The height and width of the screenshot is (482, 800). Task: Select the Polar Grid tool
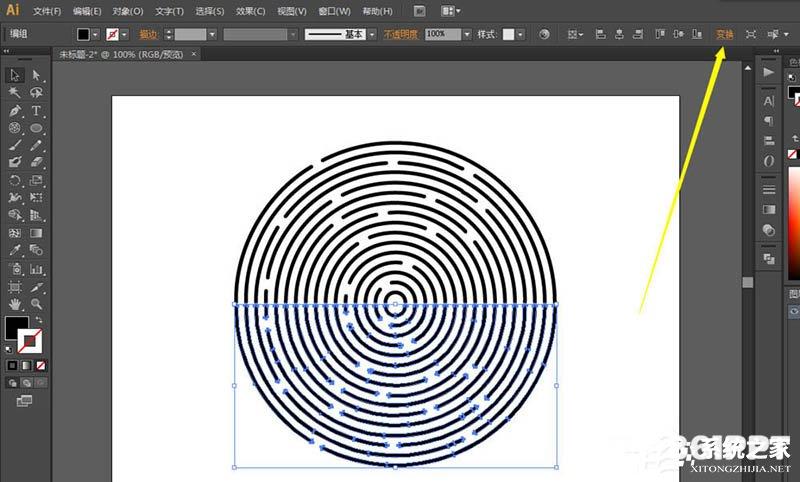tap(15, 128)
